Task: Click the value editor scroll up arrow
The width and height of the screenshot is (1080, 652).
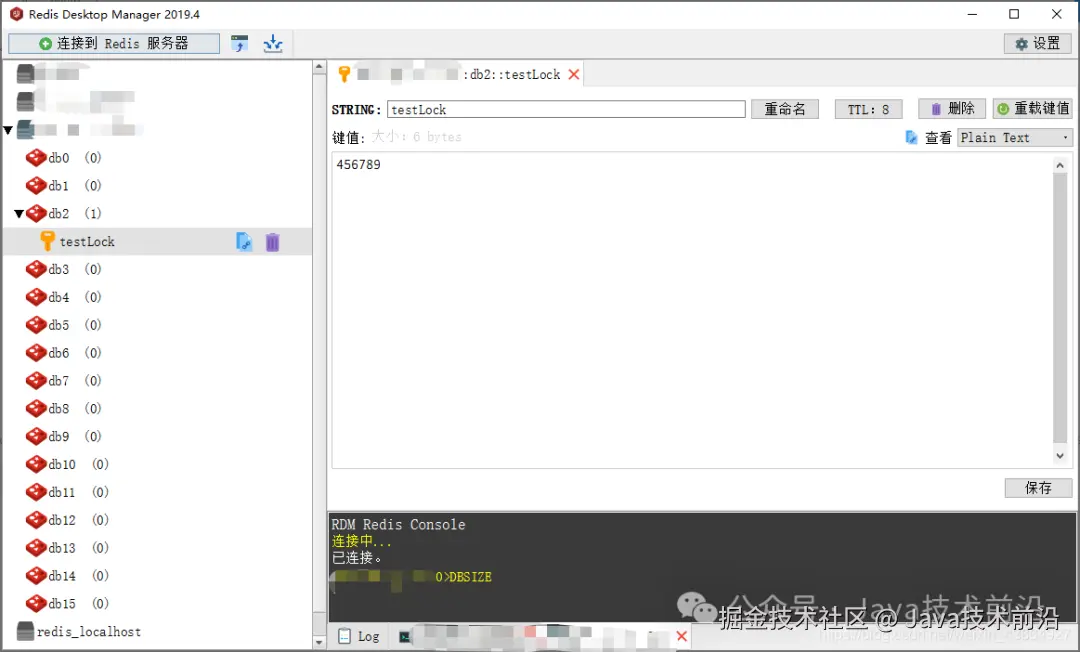Action: [1060, 165]
